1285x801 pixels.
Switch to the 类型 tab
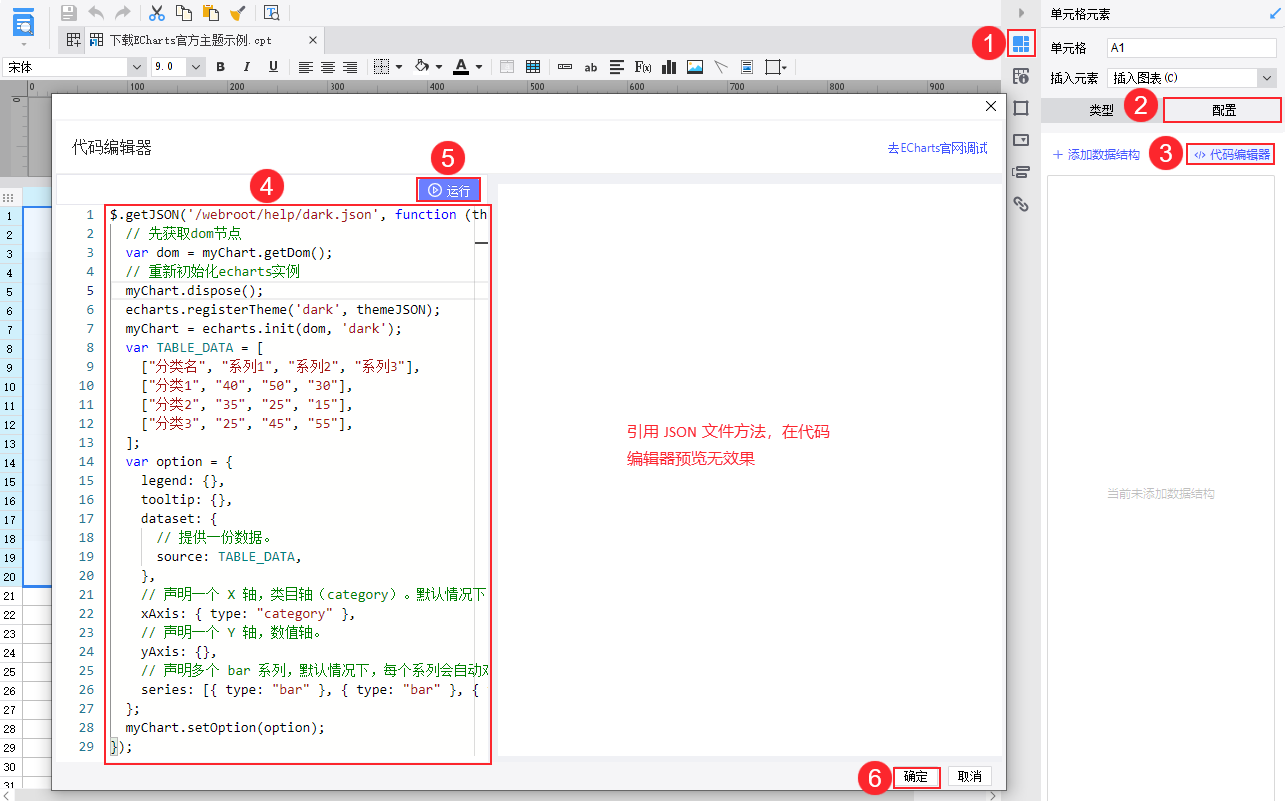pos(1101,110)
